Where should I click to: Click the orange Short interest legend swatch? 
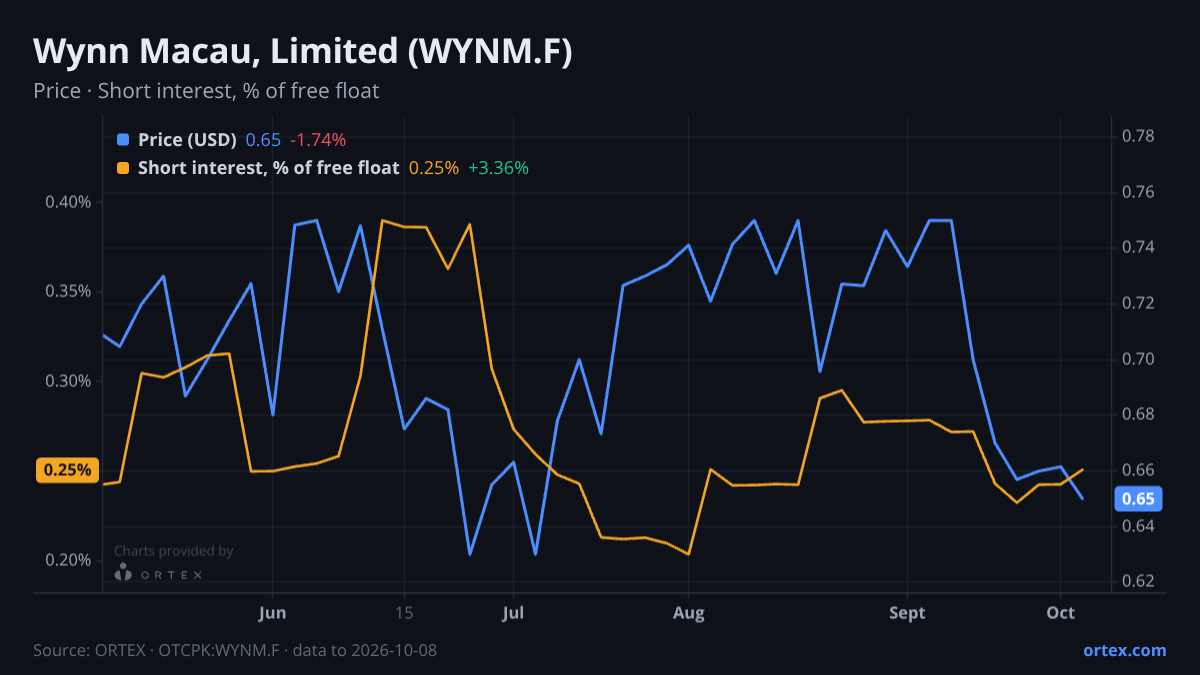click(x=123, y=168)
